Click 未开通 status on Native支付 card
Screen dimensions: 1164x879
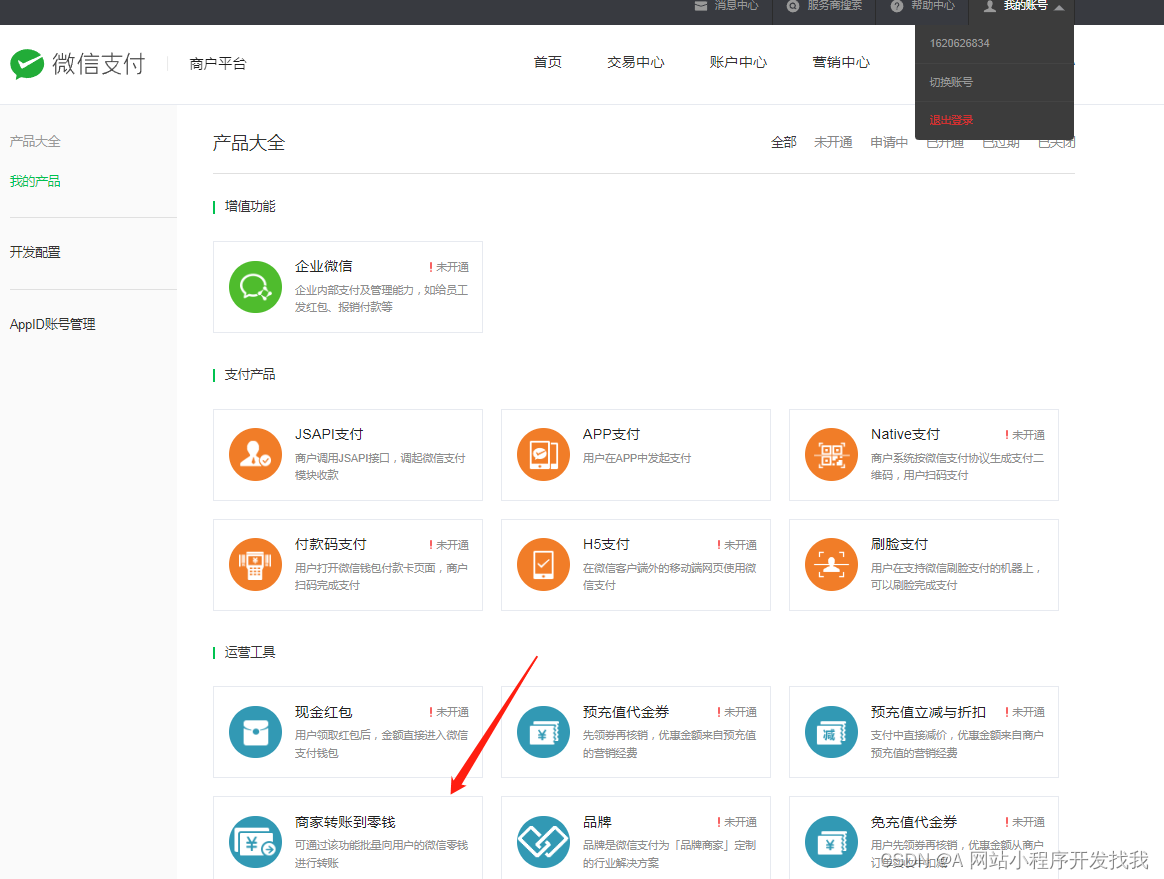[x=1024, y=435]
